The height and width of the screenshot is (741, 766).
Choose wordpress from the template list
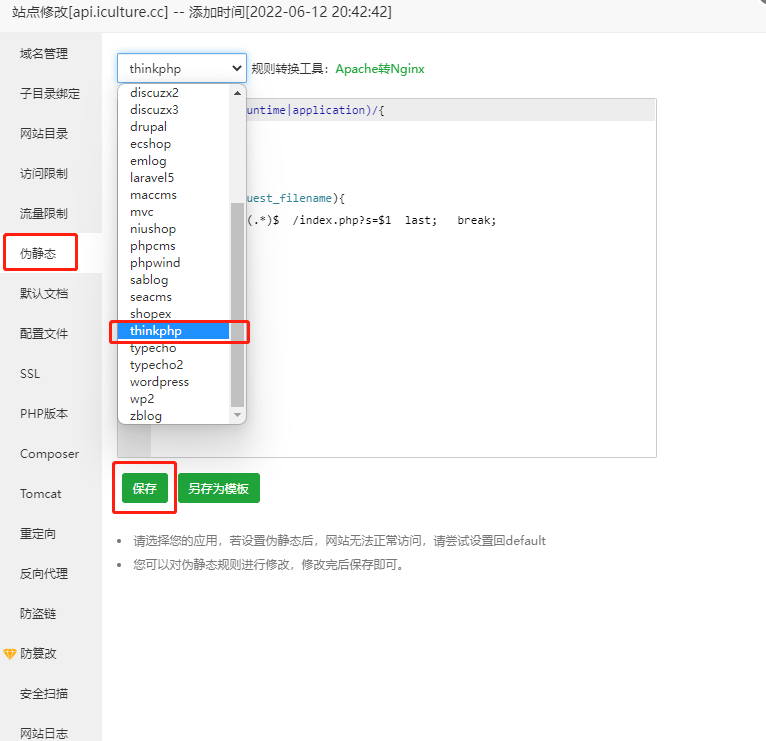coord(173,382)
